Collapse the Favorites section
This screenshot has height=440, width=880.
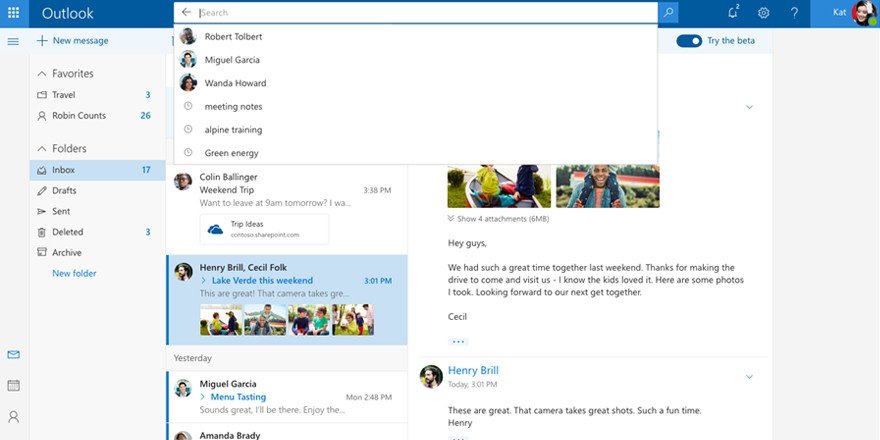click(x=42, y=74)
